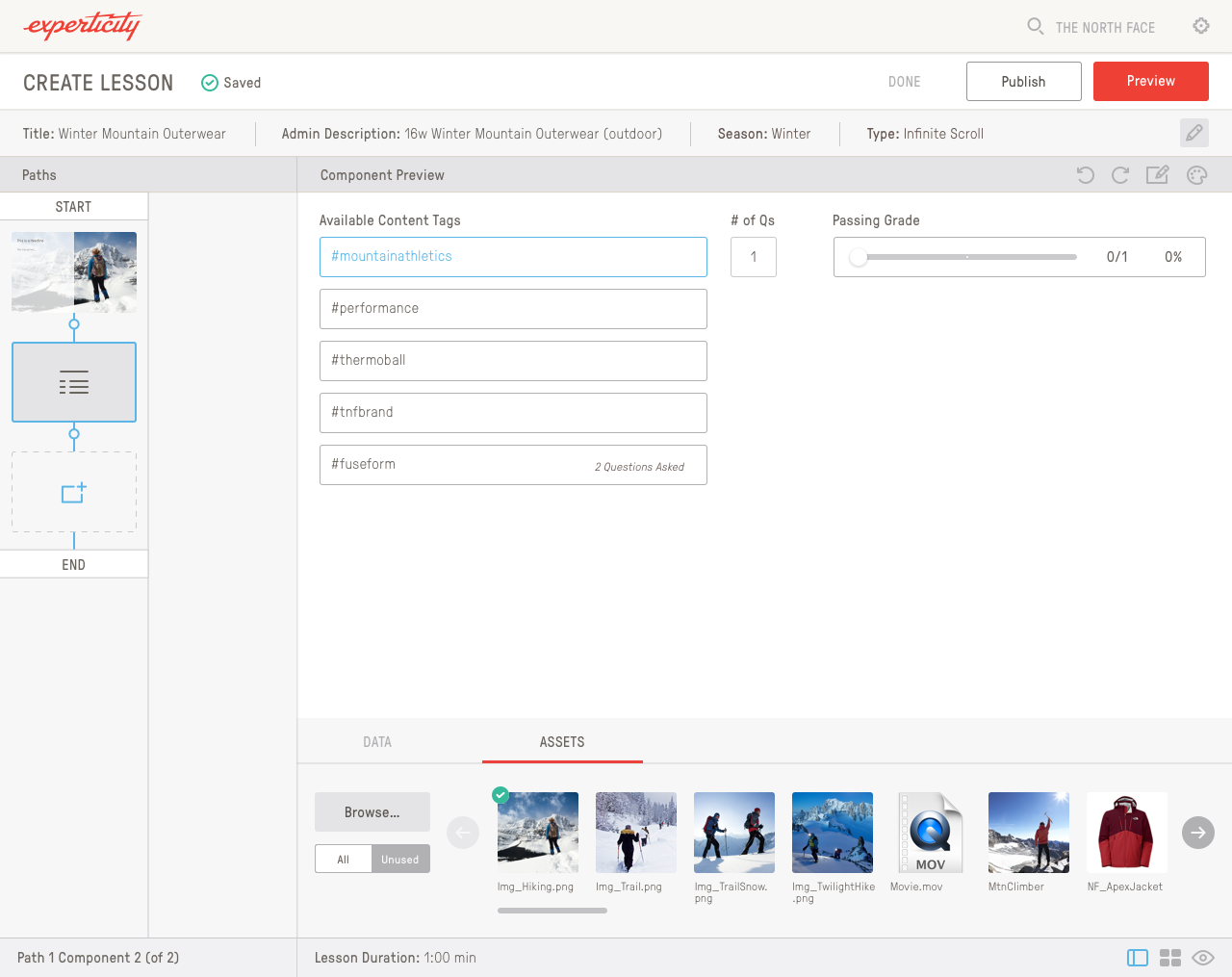1232x977 pixels.
Task: Undo last change in Component Preview
Action: 1086,175
